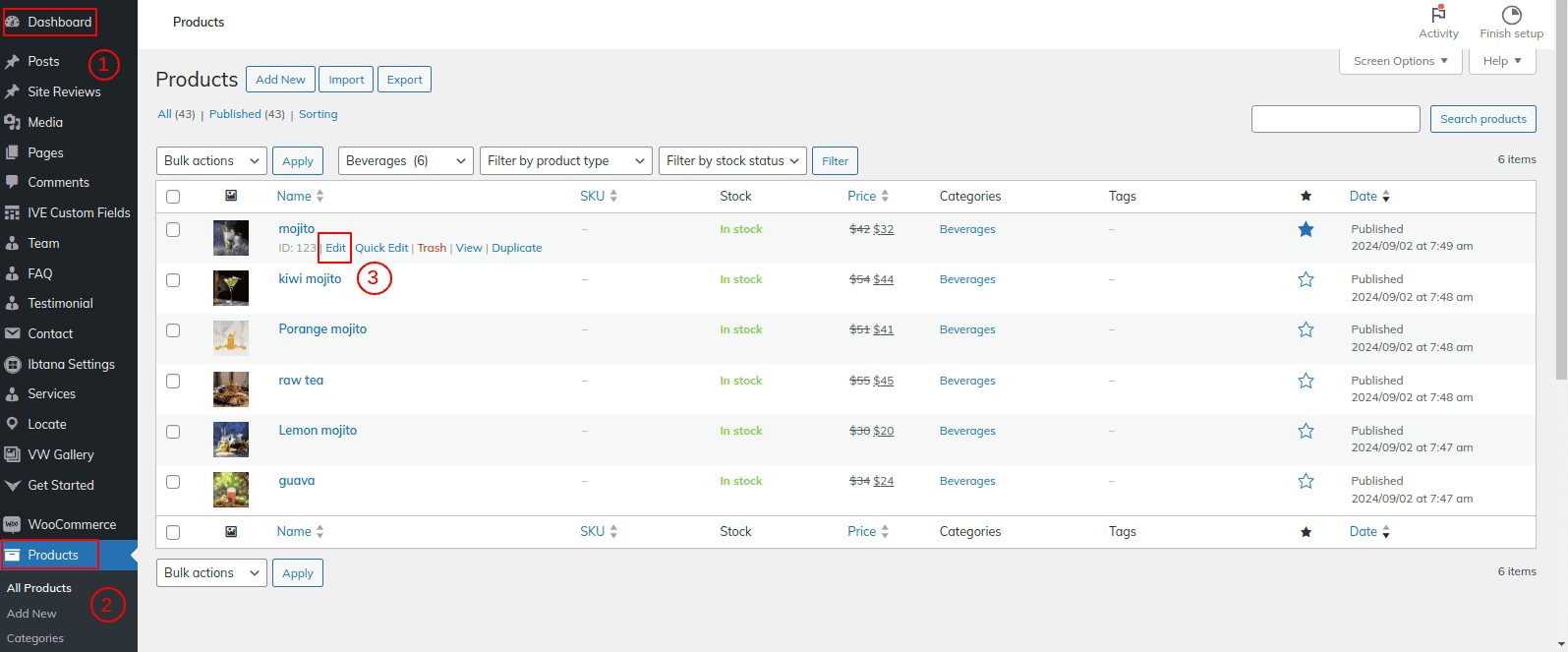Open the top Bulk actions dropdown
The width and height of the screenshot is (1568, 652).
[211, 161]
